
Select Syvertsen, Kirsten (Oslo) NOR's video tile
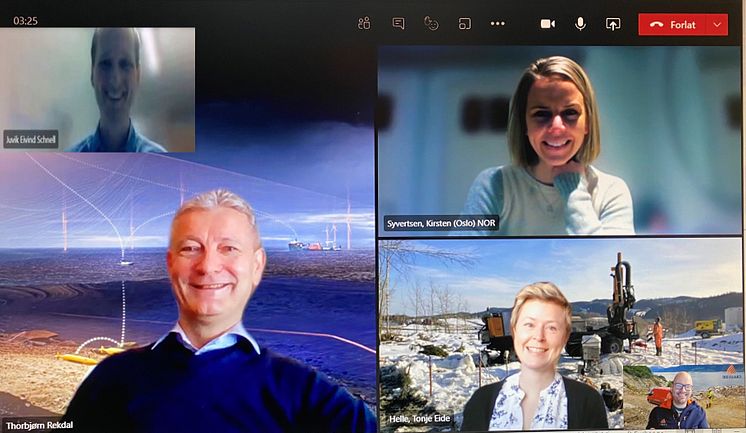click(560, 140)
